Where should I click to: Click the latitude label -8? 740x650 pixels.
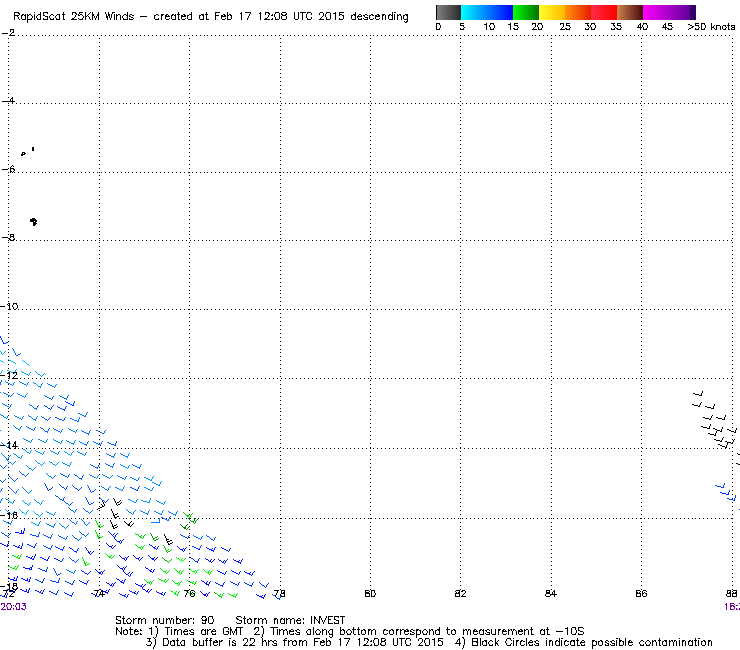(x=8, y=237)
